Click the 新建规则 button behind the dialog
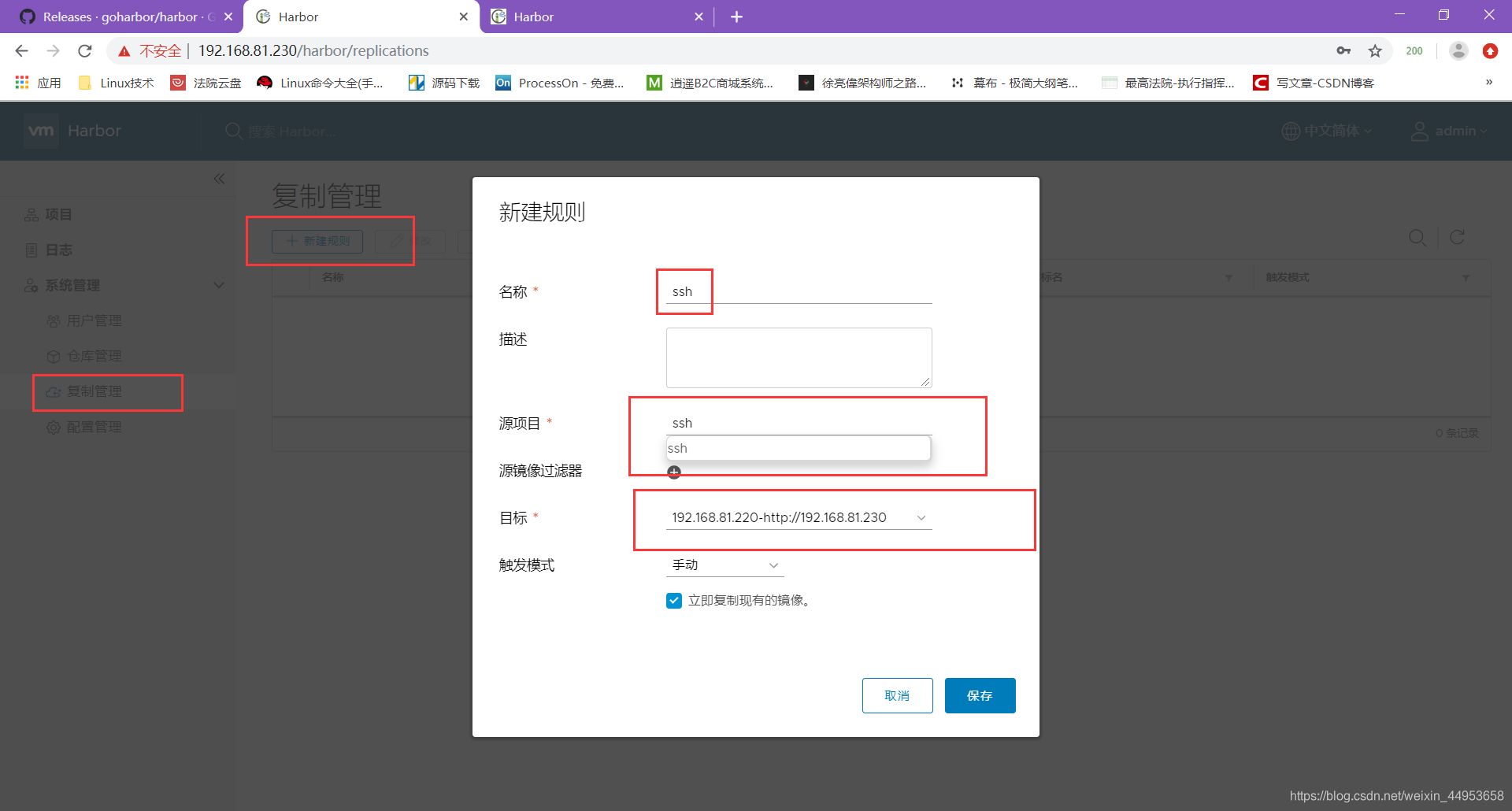Image resolution: width=1512 pixels, height=811 pixels. coord(317,241)
